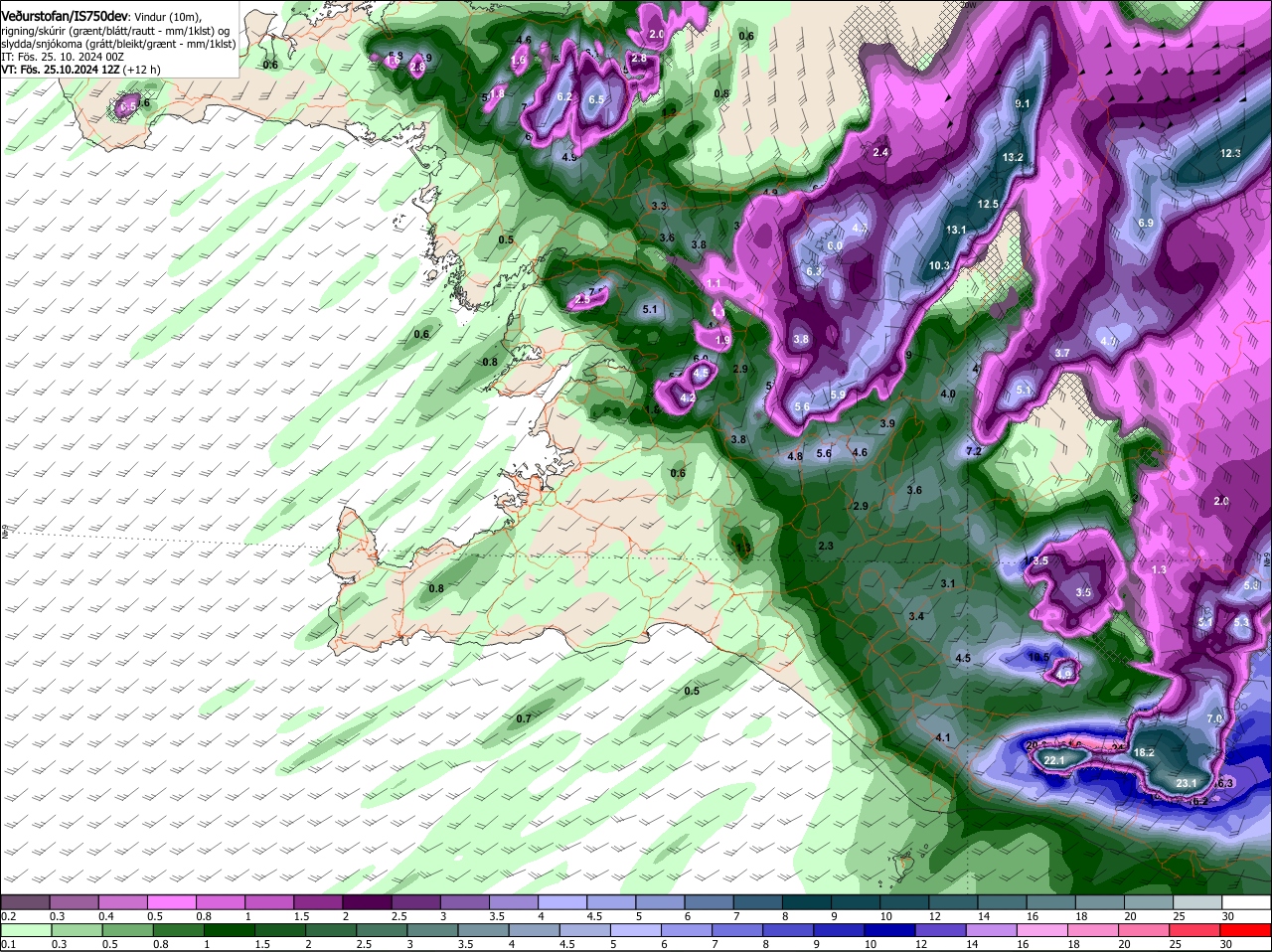Click the 'IT: Fös. 25. 10. 2024 00Z' line
Viewport: 1272px width, 952px height.
pyautogui.click(x=63, y=57)
